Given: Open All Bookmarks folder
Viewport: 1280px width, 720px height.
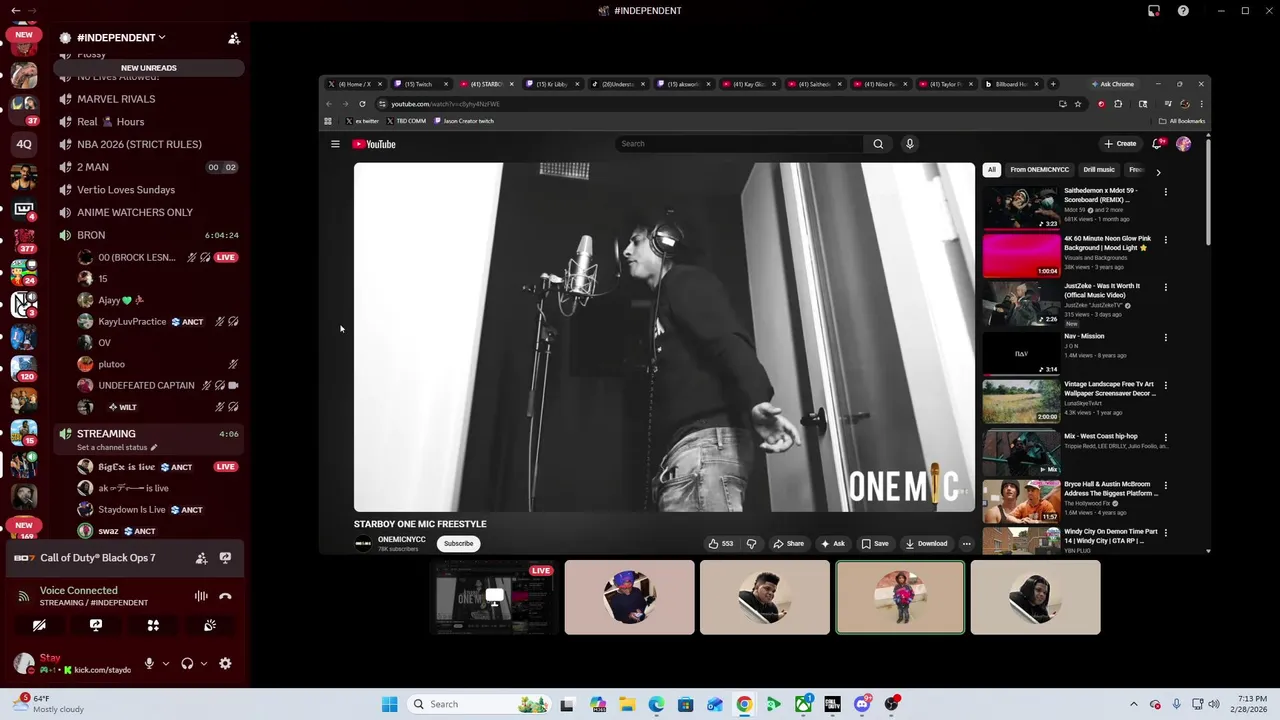Looking at the screenshot, I should click(1182, 121).
